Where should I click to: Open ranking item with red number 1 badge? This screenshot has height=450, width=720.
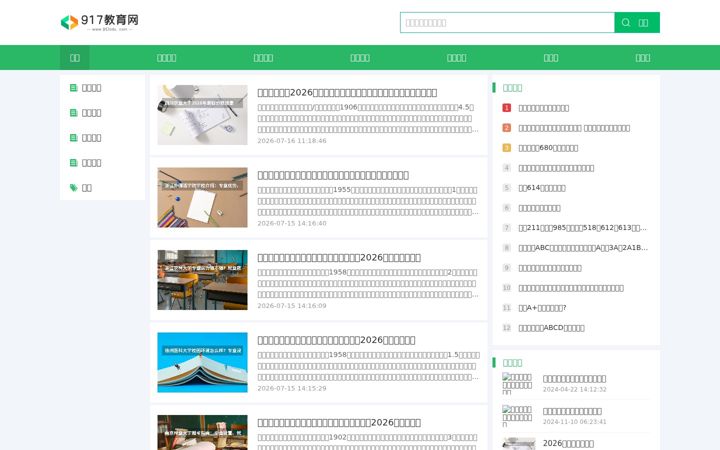click(x=543, y=108)
